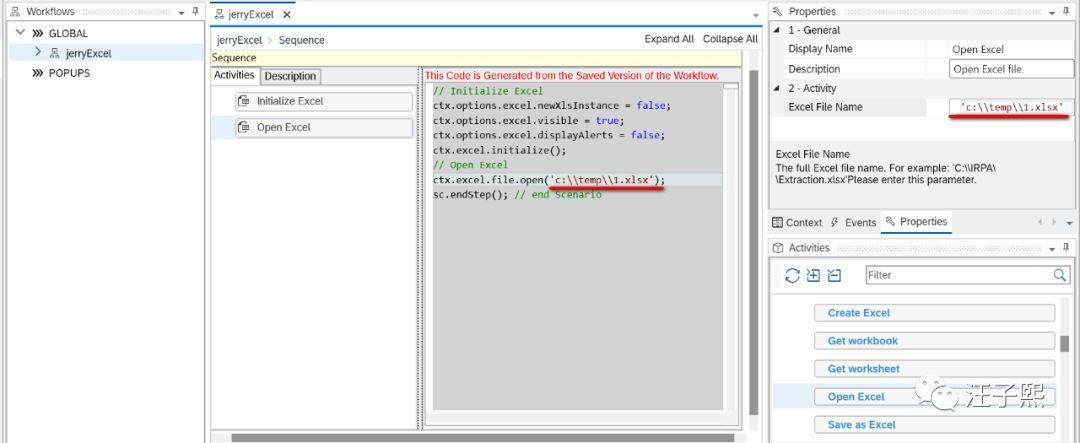Click the Sequence header bar
Image resolution: width=1080 pixels, height=443 pixels.
point(476,58)
